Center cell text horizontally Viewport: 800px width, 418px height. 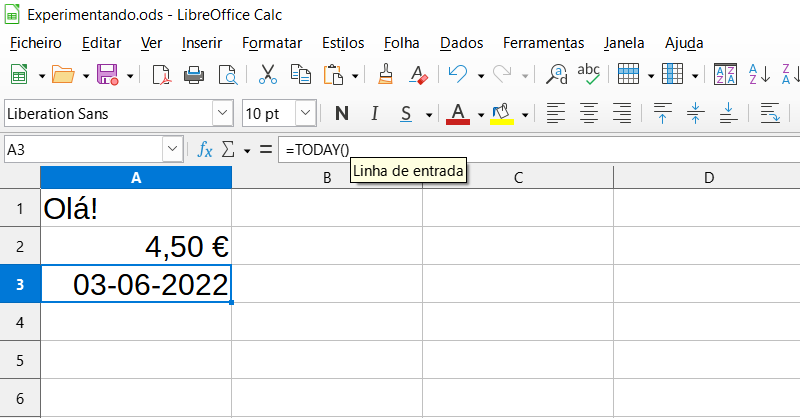(589, 113)
